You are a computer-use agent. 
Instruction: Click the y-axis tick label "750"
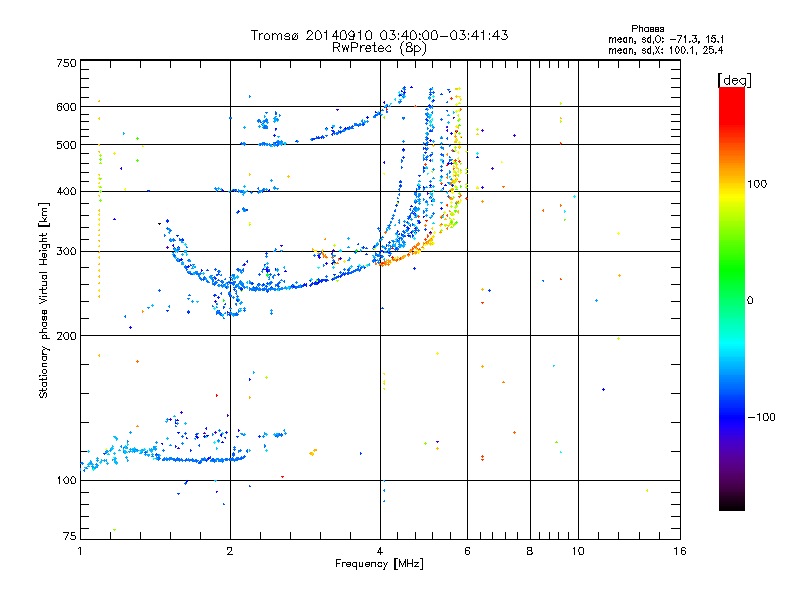coord(66,63)
